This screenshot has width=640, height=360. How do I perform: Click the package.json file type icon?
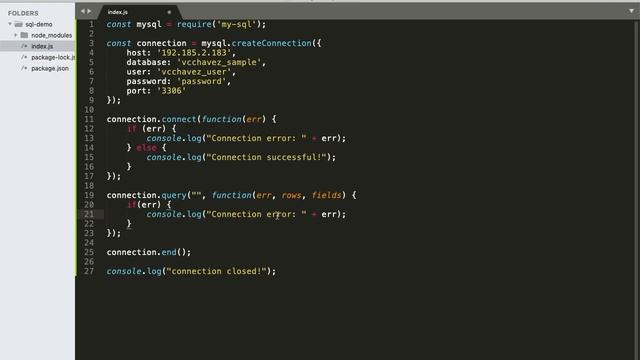point(24,68)
